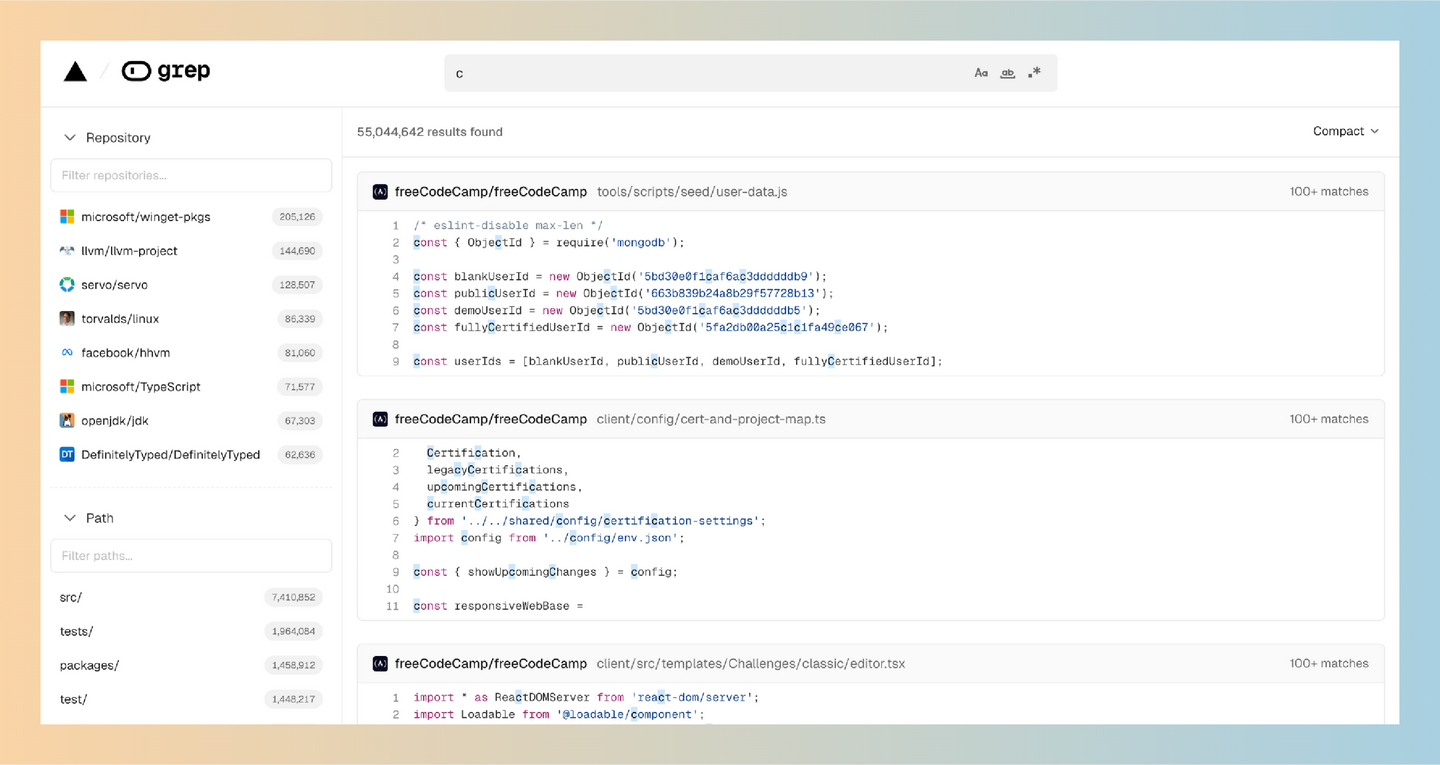Viewport: 1440px width, 765px height.
Task: Open freeCodeCamp repo name on editor.tsx result
Action: [491, 664]
